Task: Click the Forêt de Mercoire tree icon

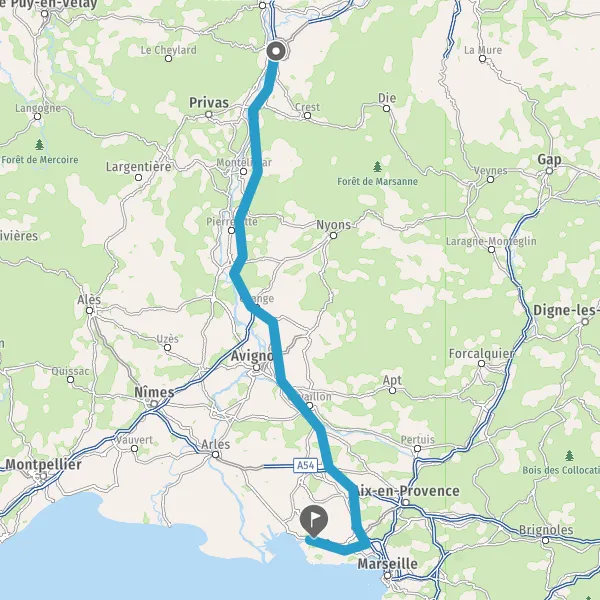Action: pos(39,145)
